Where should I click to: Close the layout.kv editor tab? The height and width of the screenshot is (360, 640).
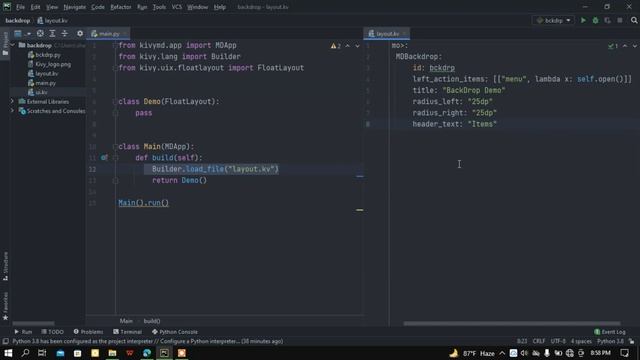click(404, 34)
